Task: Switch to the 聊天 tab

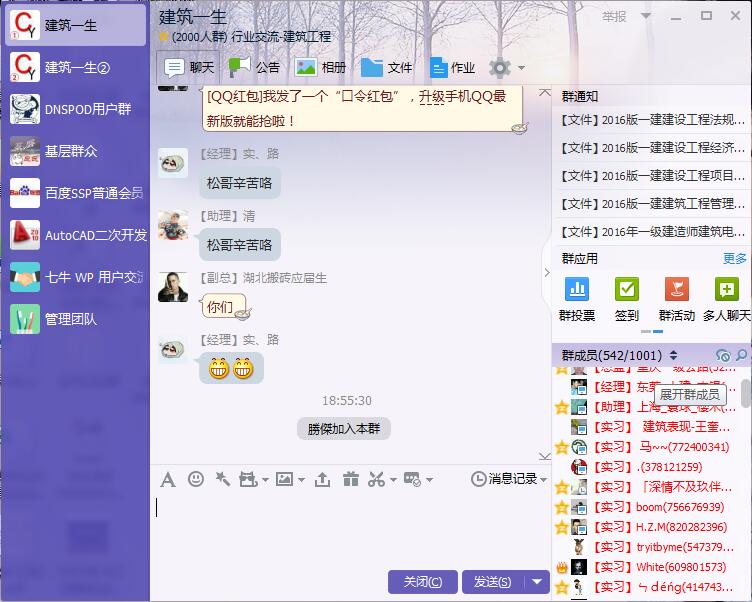Action: point(188,67)
